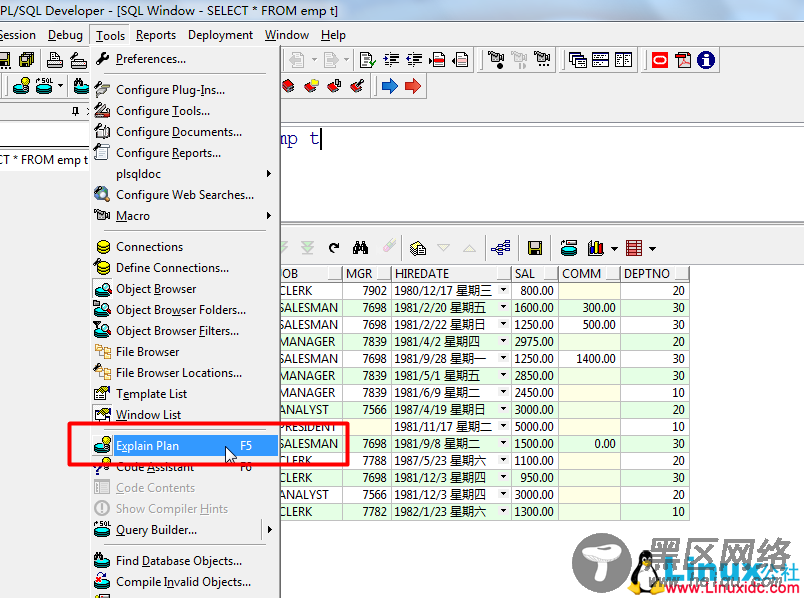Click the Comment selection toolbar icon
Image resolution: width=804 pixels, height=598 pixels.
[437, 60]
